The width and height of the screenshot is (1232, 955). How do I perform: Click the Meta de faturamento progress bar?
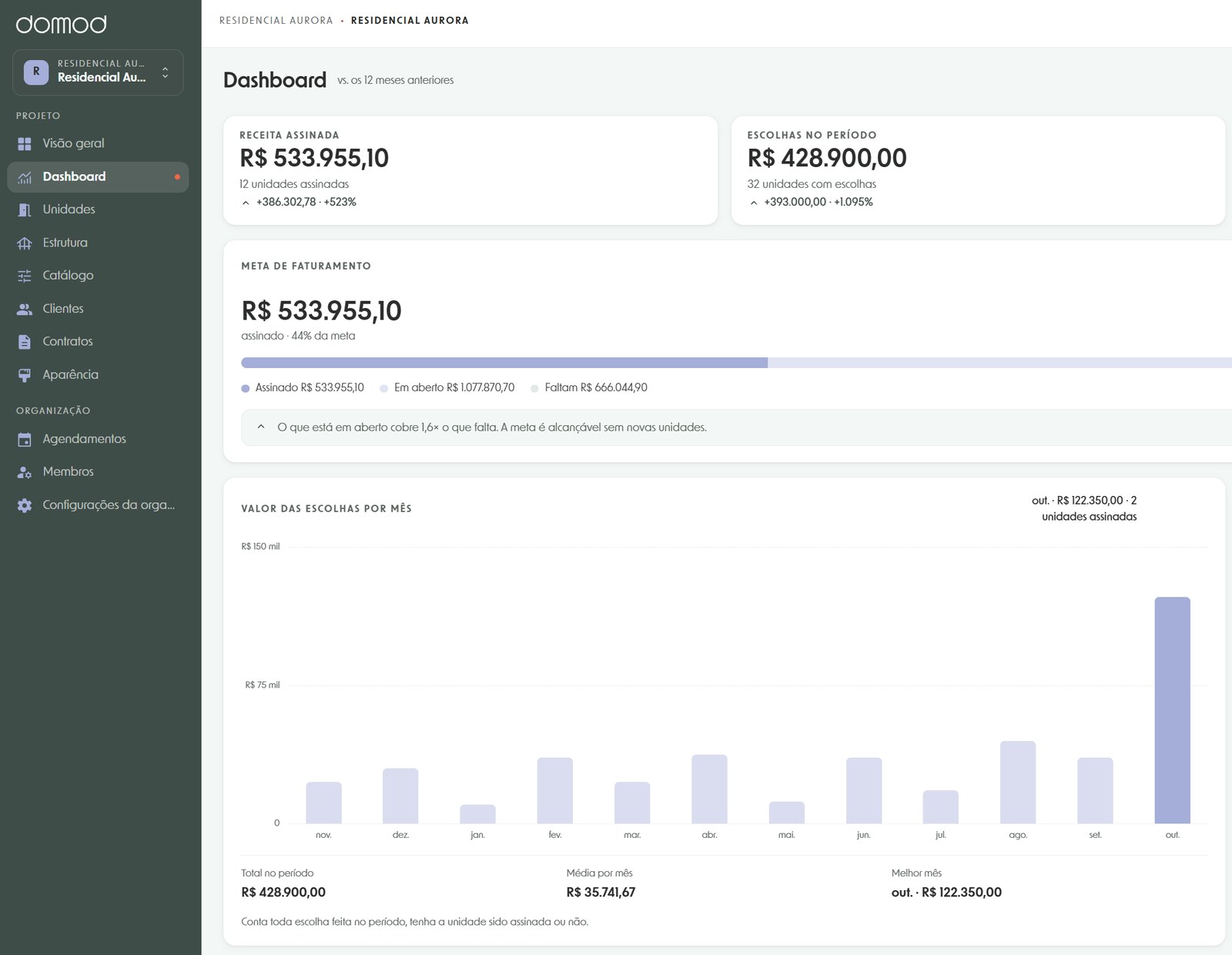(736, 363)
